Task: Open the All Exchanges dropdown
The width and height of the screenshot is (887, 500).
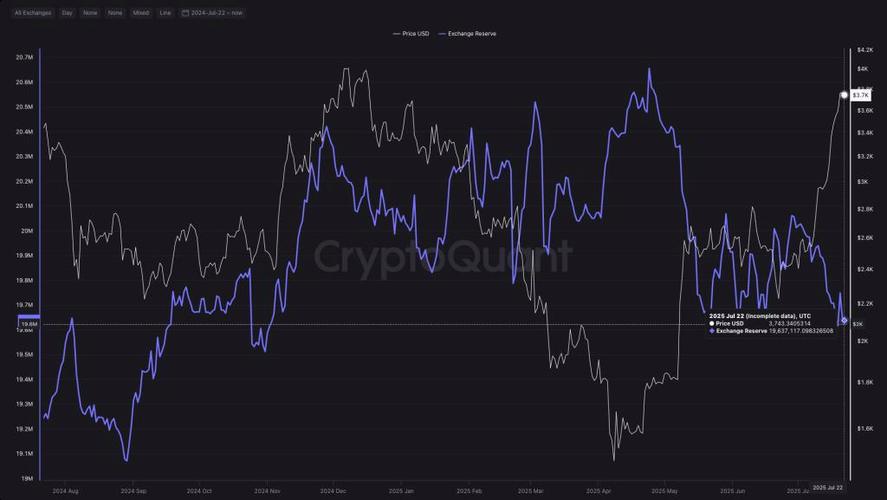Action: tap(31, 13)
